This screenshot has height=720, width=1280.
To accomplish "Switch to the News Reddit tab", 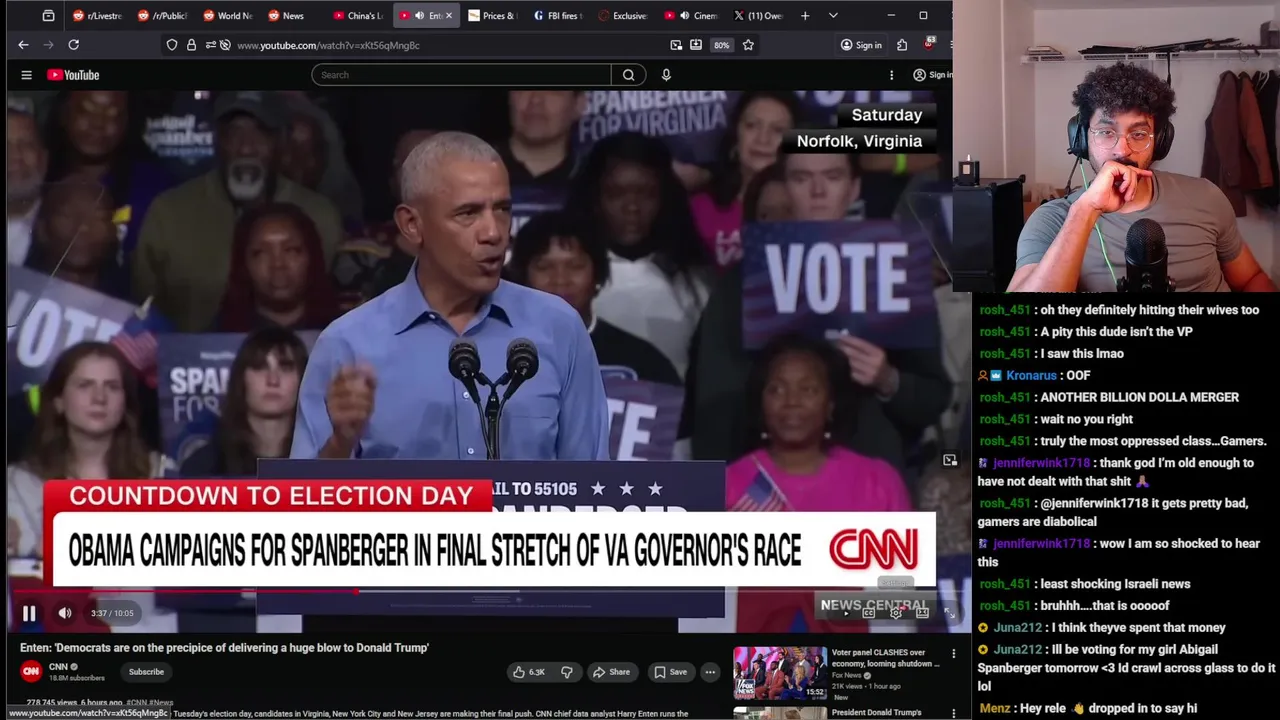I will [x=292, y=16].
